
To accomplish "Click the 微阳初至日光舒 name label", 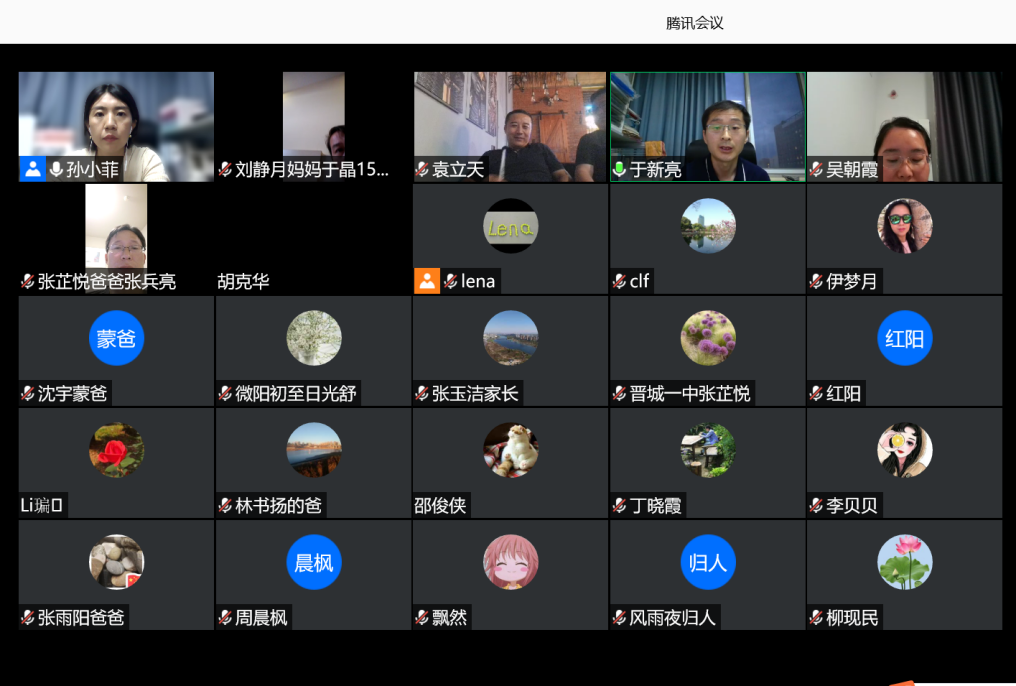I will coord(296,393).
